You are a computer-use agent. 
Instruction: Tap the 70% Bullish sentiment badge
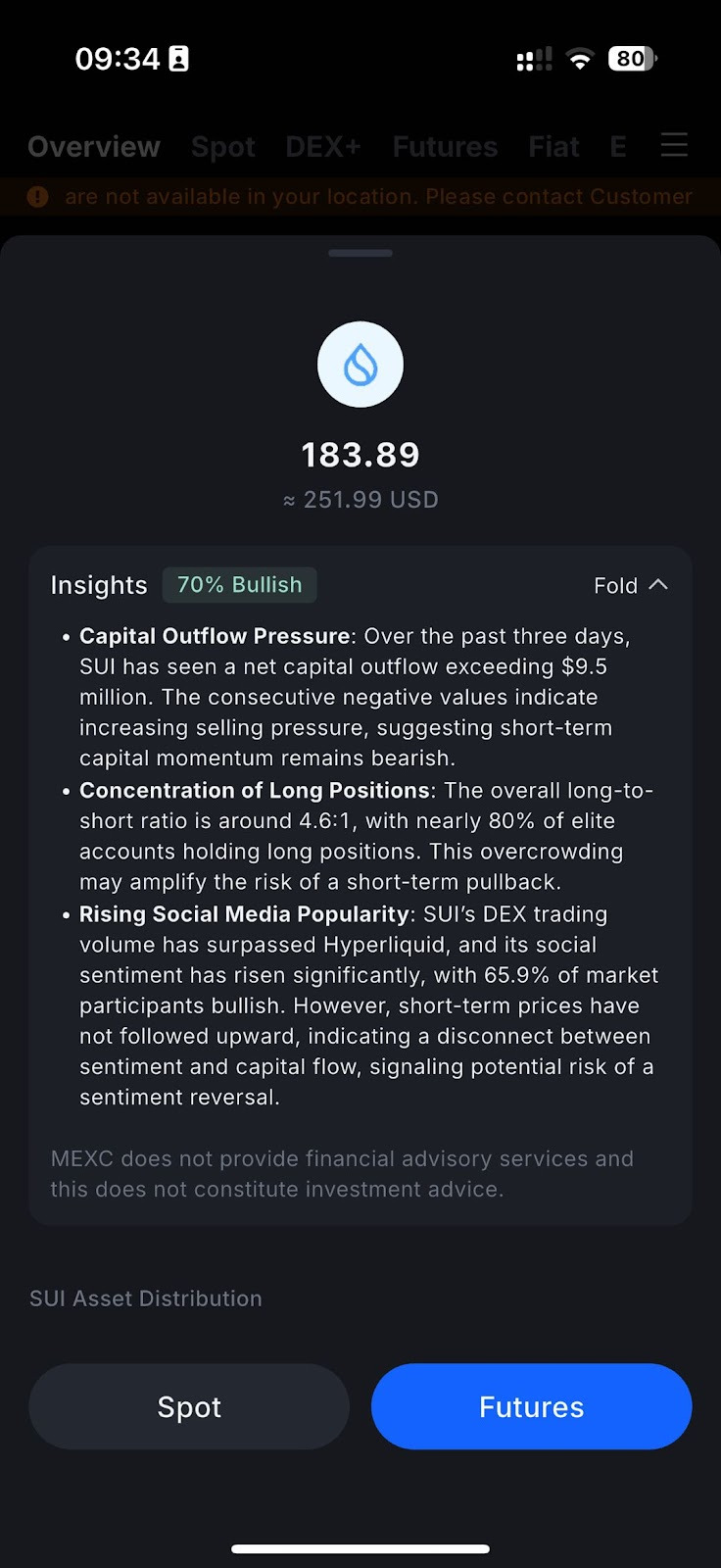click(x=239, y=585)
